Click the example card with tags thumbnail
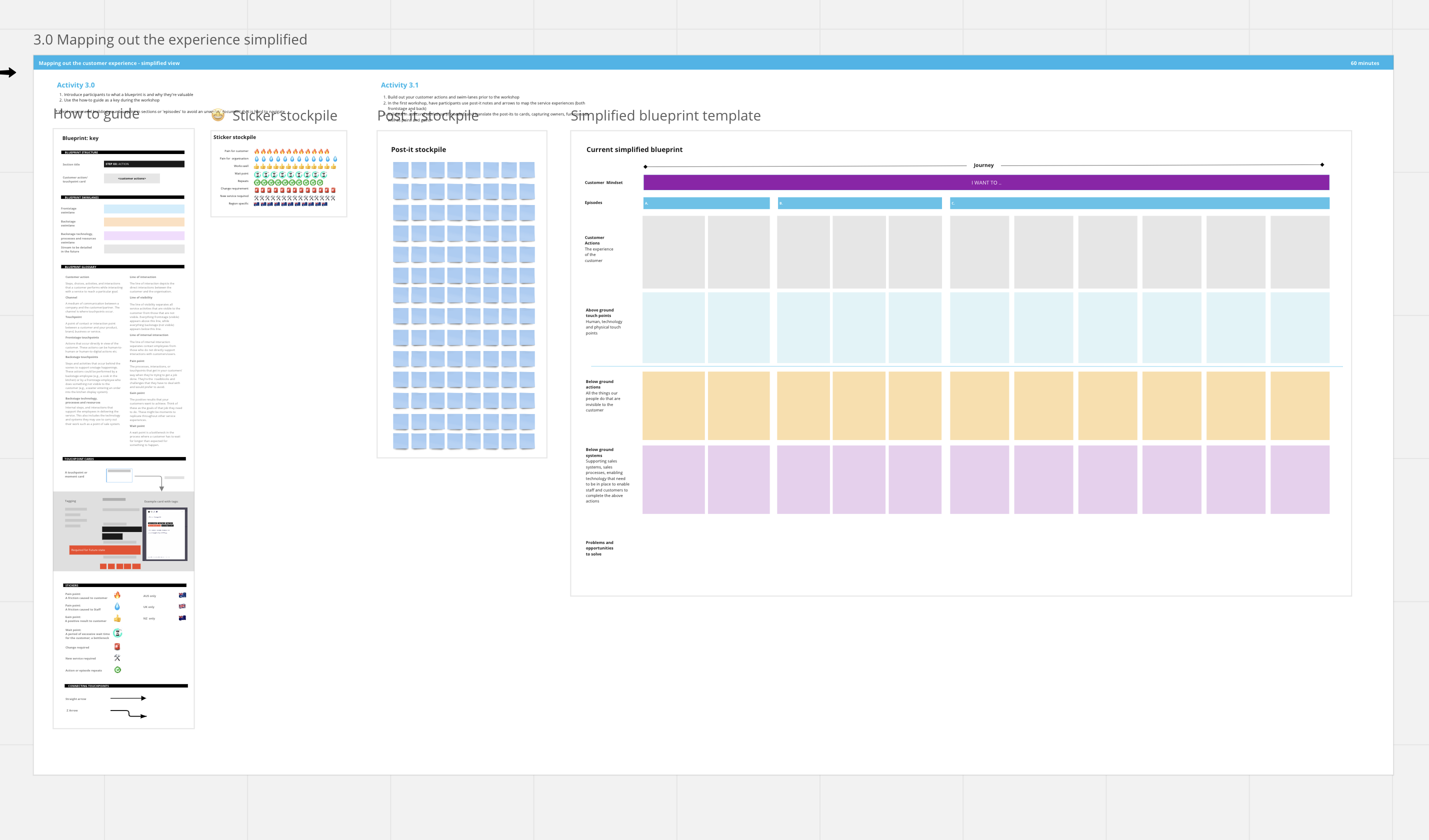The width and height of the screenshot is (1429, 840). click(x=165, y=533)
